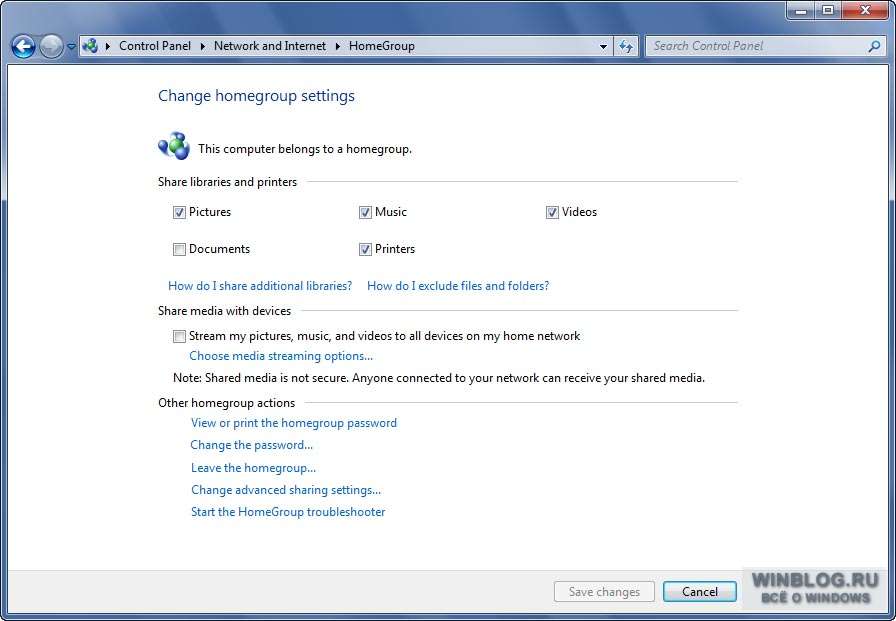Click Change the password link

point(251,445)
